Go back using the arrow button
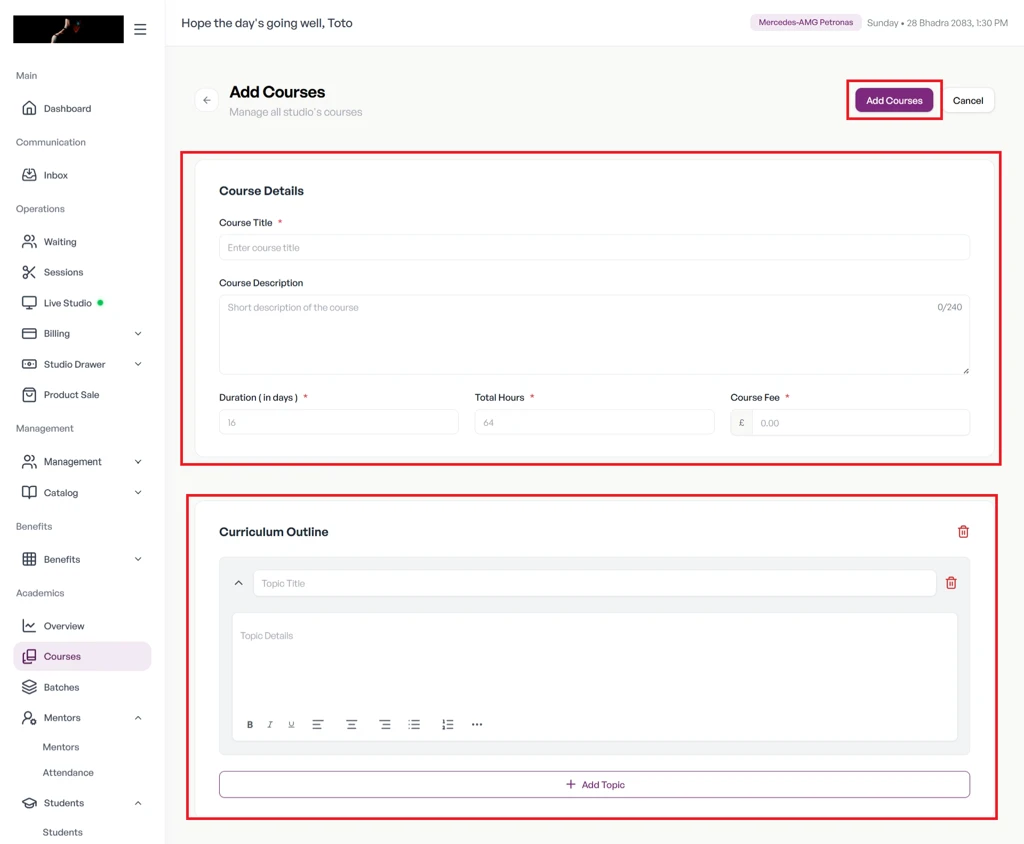This screenshot has height=844, width=1024. pos(207,100)
